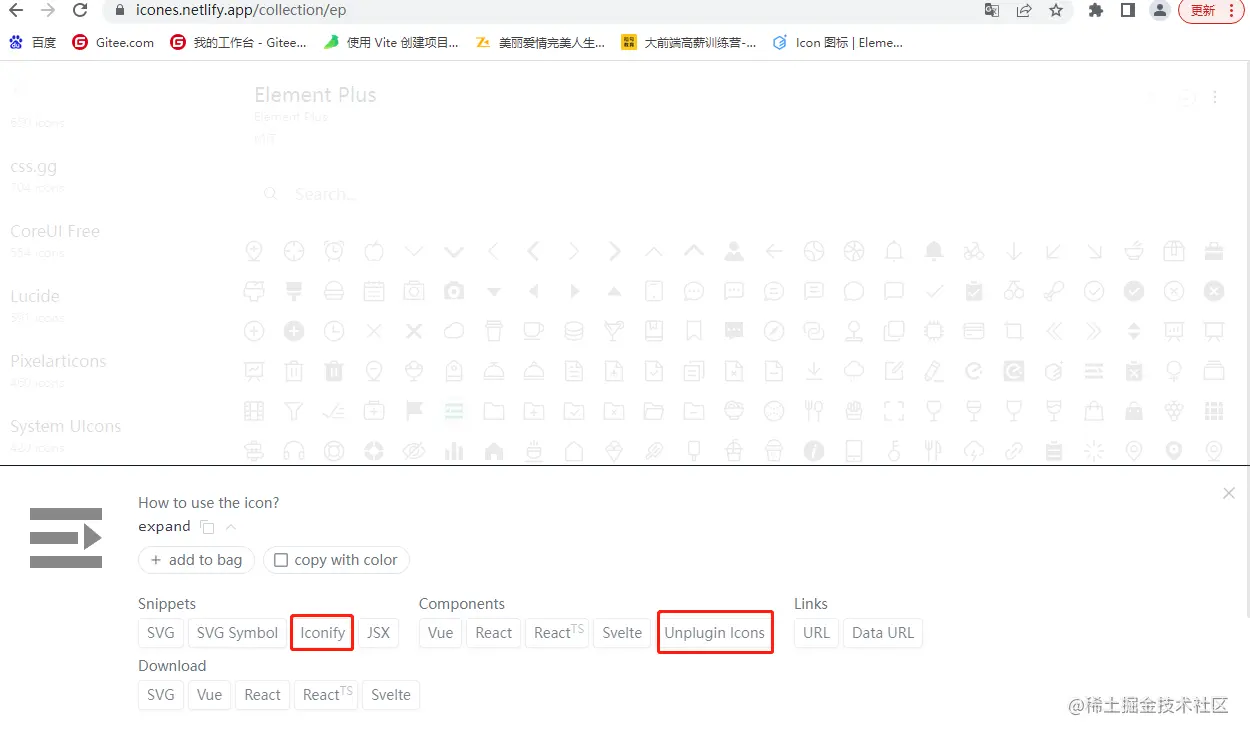This screenshot has height=737, width=1250.
Task: Open the 我的工作台 - Gitee bookmark
Action: pos(239,42)
